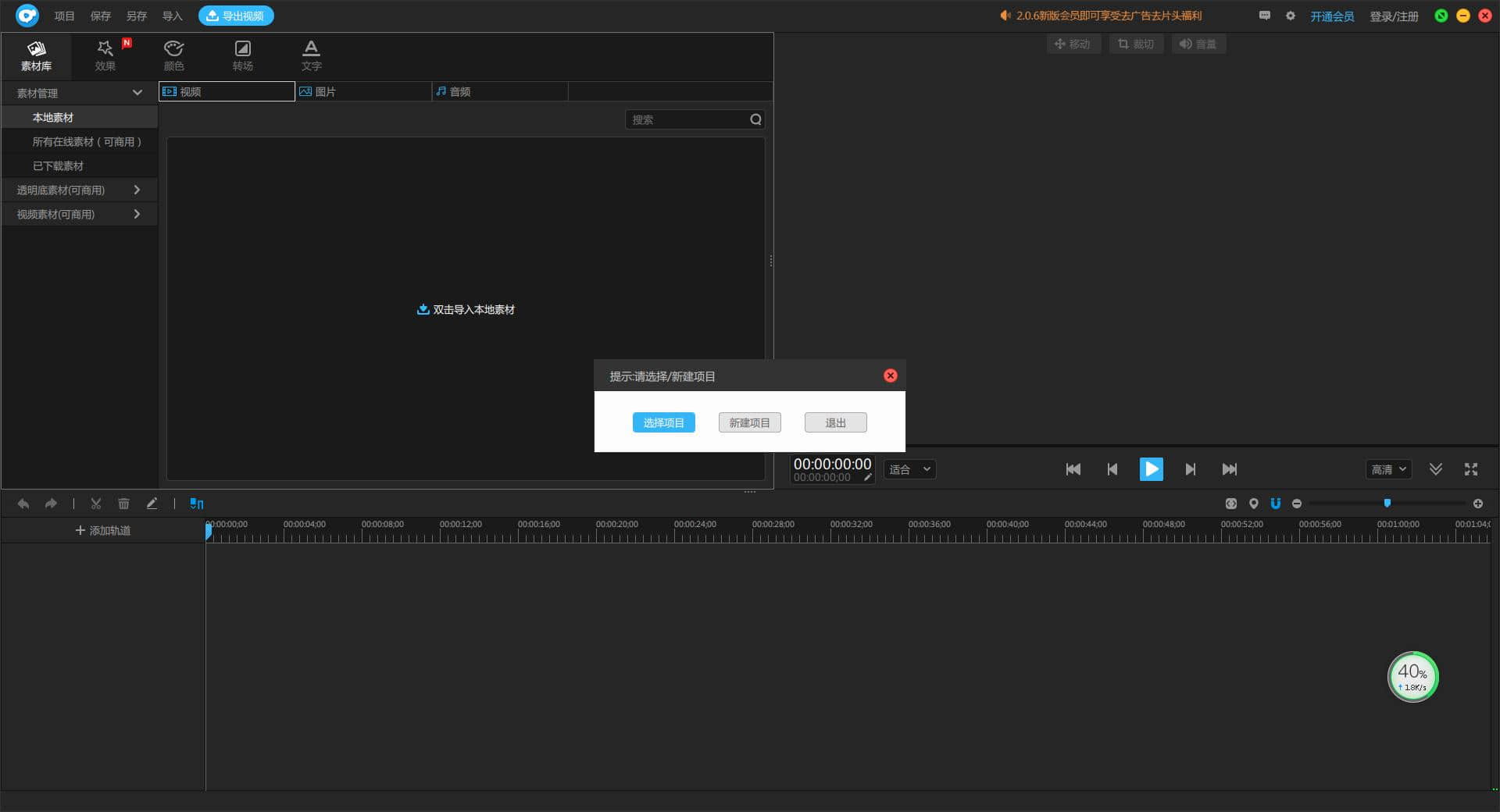
Task: Open the 高清 quality dropdown
Action: (x=1388, y=469)
